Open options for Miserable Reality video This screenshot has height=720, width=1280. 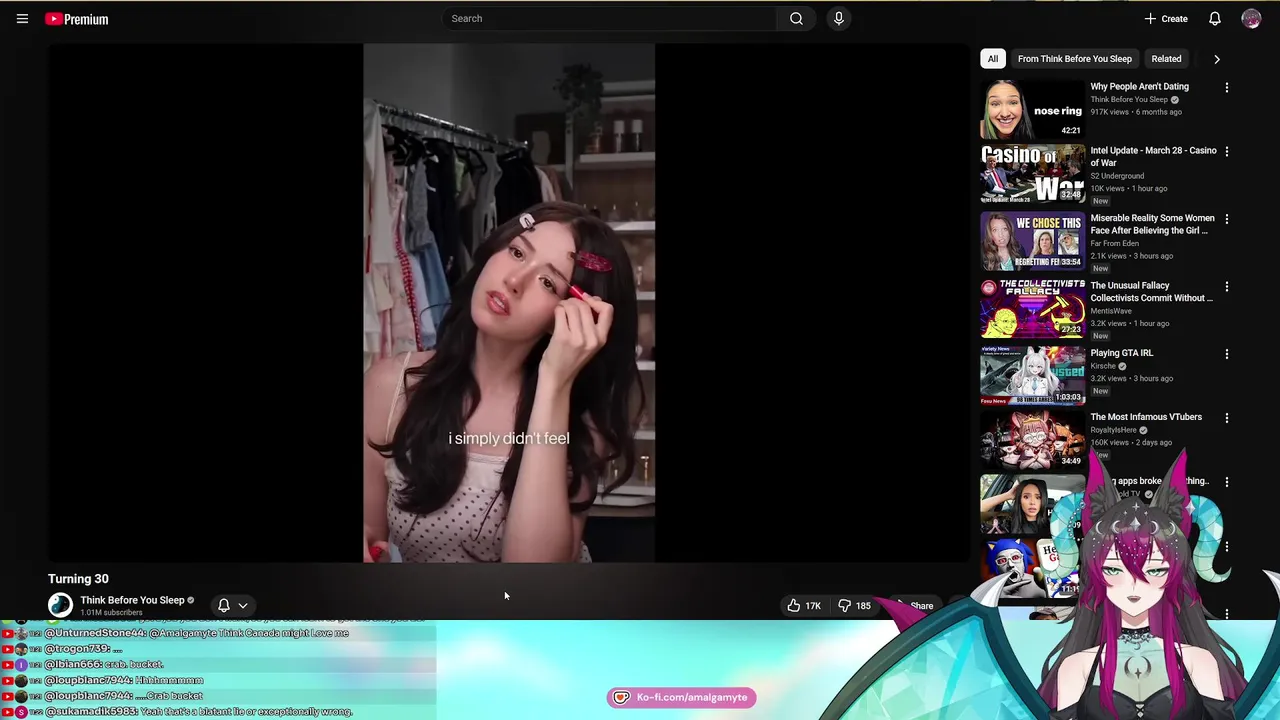click(x=1227, y=220)
